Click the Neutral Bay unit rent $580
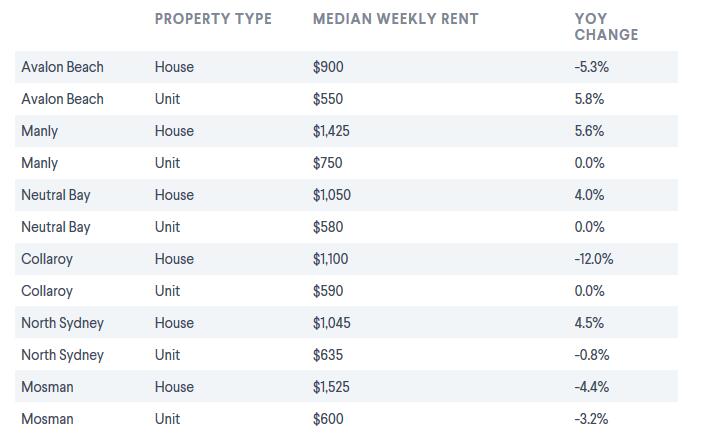This screenshot has width=701, height=437. (328, 227)
